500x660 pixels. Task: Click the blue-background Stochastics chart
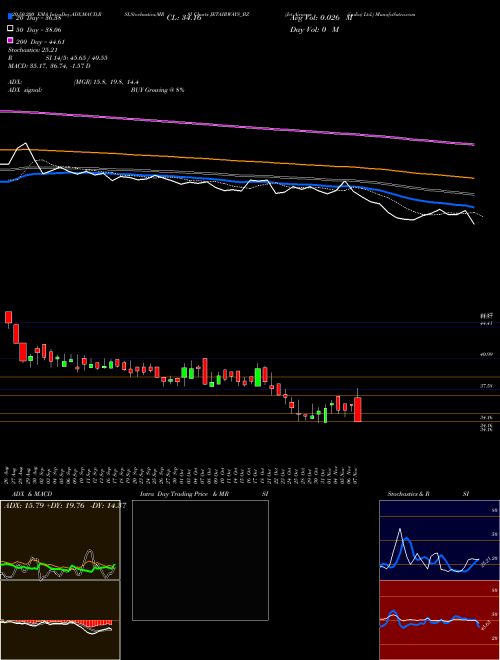click(x=439, y=540)
